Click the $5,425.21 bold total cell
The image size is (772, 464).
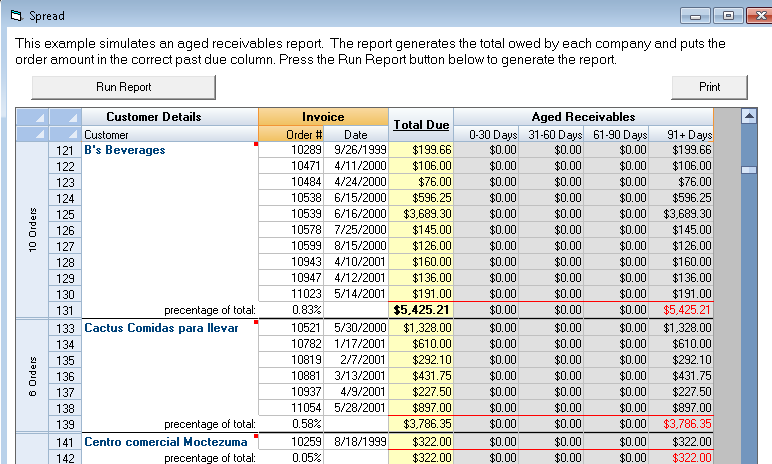pyautogui.click(x=421, y=310)
